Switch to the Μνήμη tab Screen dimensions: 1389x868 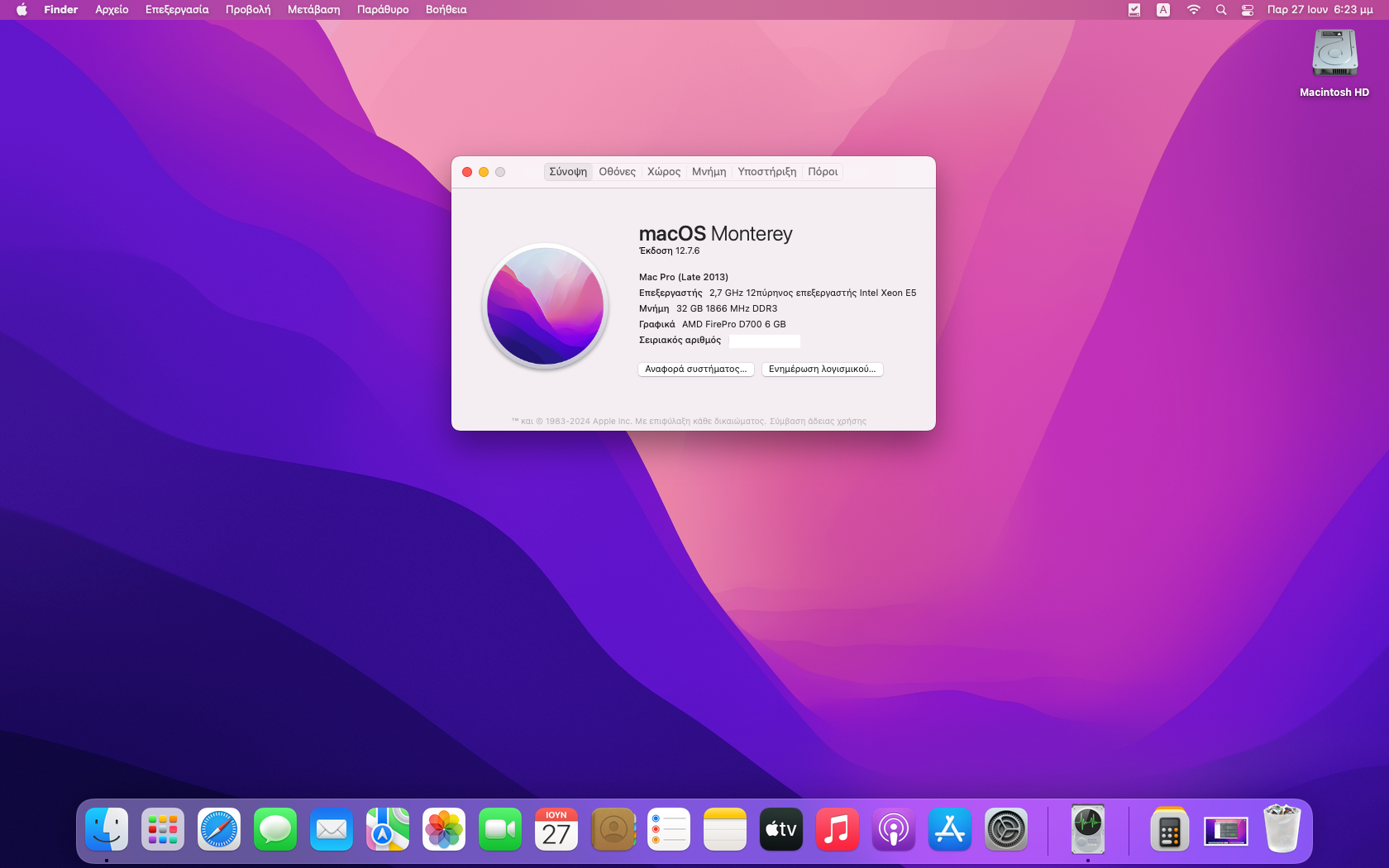(x=709, y=172)
